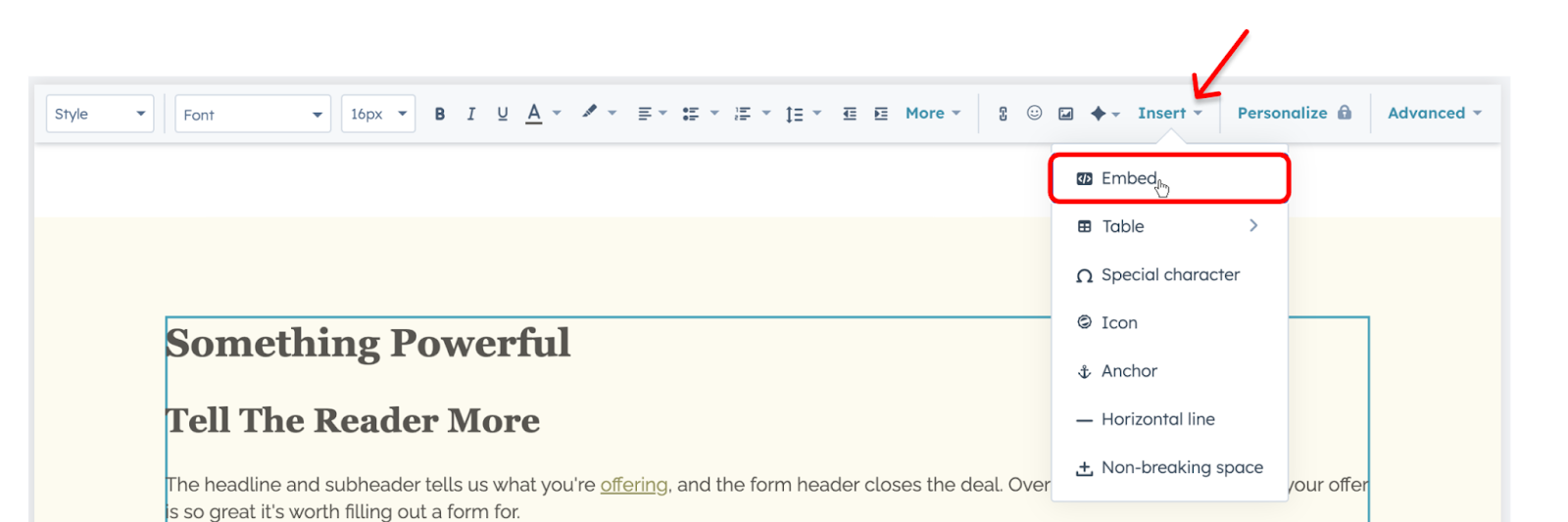Open the Style dropdown
1568x522 pixels.
[x=100, y=114]
